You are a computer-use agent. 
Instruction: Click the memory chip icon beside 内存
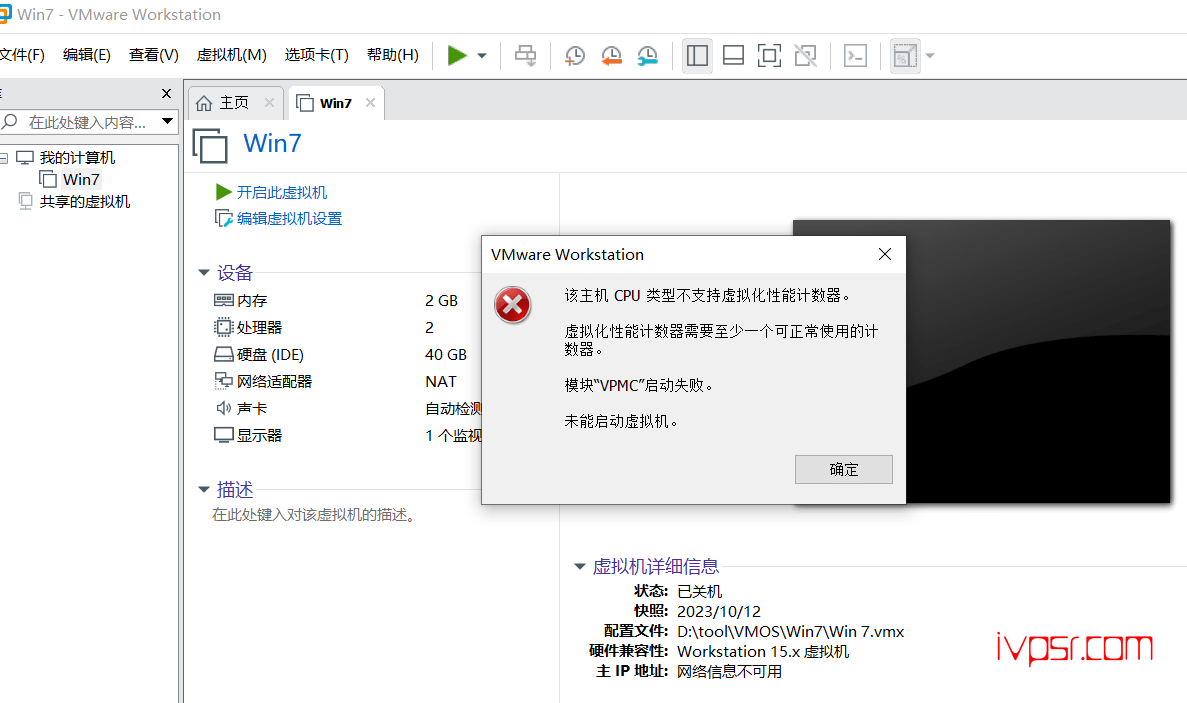pos(223,300)
